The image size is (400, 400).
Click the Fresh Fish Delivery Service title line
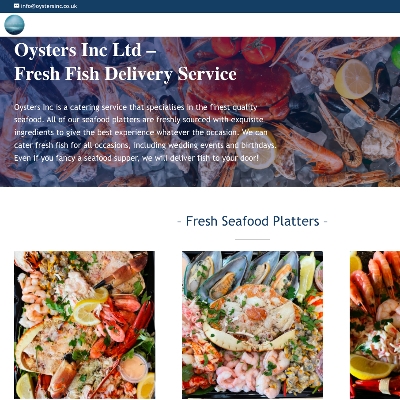point(125,74)
